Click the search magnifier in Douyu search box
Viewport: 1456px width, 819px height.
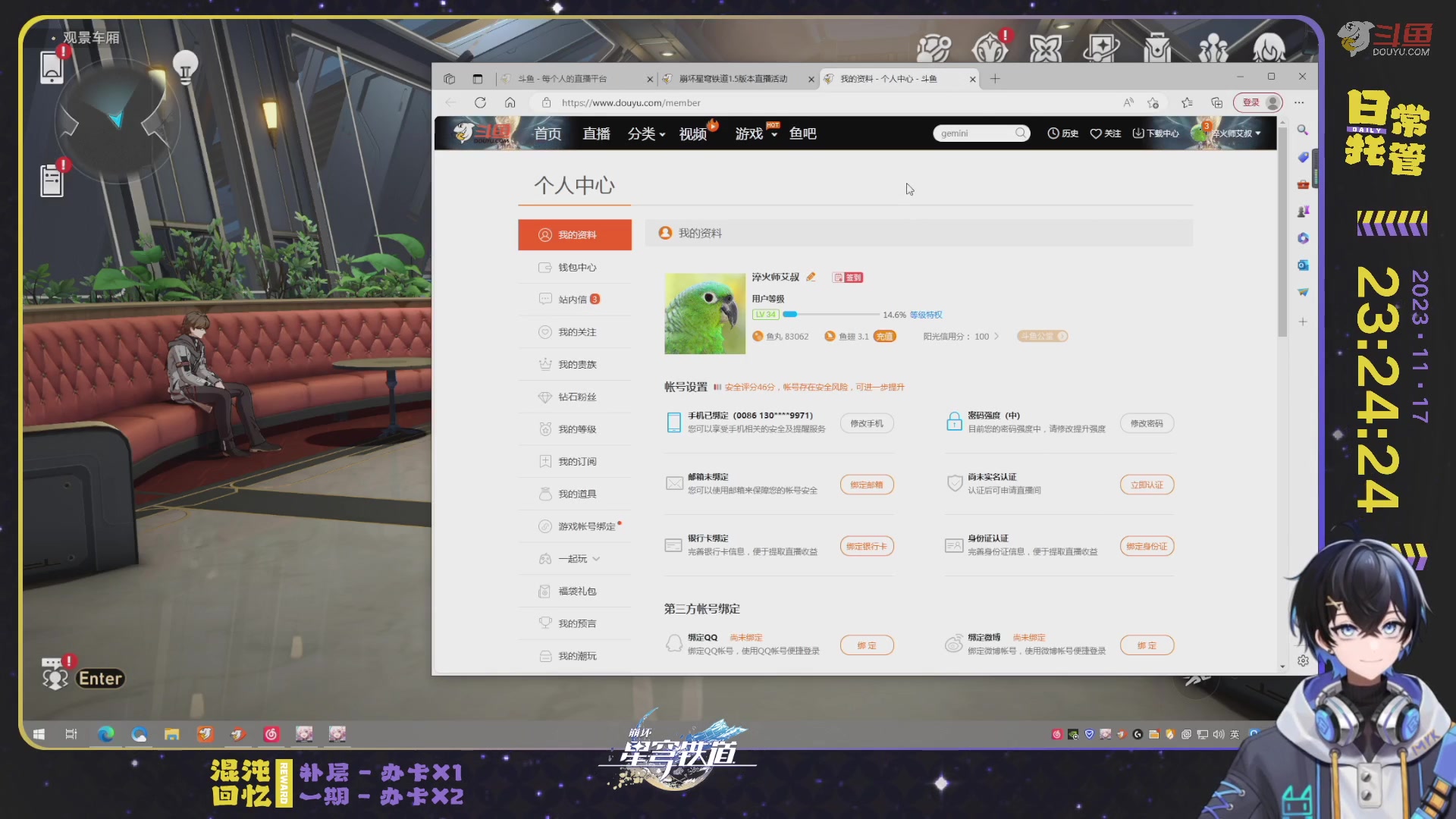pos(1021,133)
